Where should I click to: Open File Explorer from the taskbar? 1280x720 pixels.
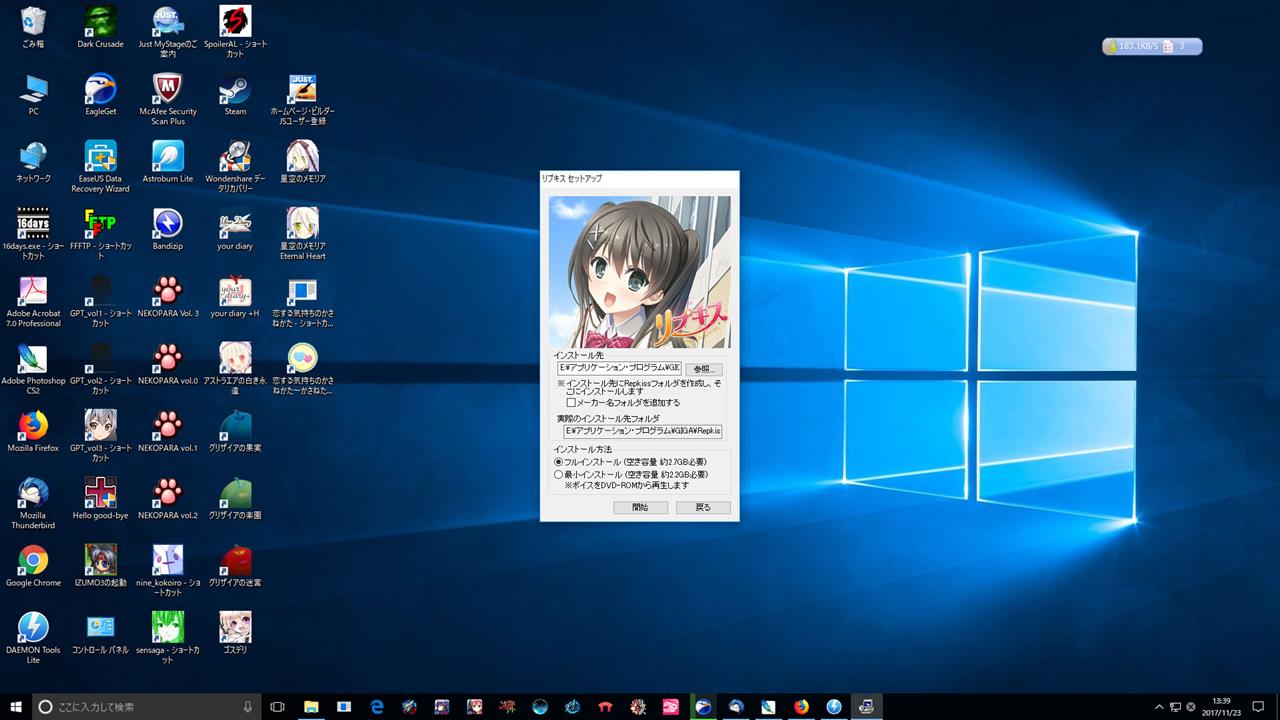tap(311, 706)
